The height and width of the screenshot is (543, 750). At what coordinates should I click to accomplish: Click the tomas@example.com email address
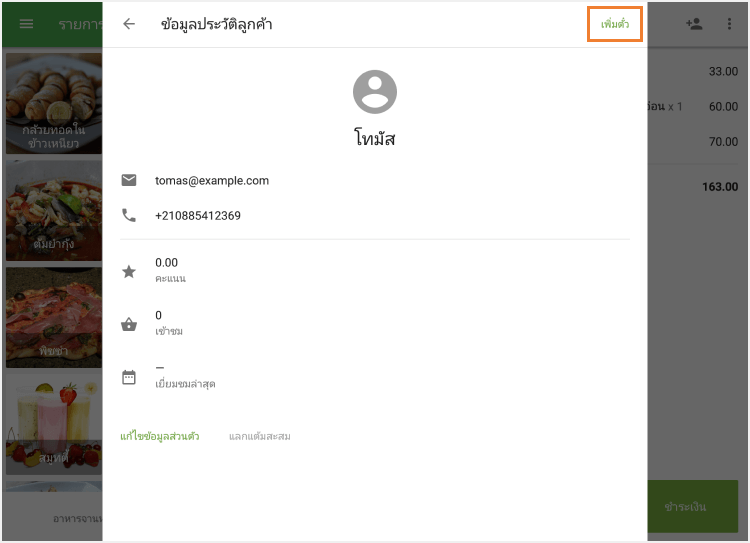(x=212, y=180)
